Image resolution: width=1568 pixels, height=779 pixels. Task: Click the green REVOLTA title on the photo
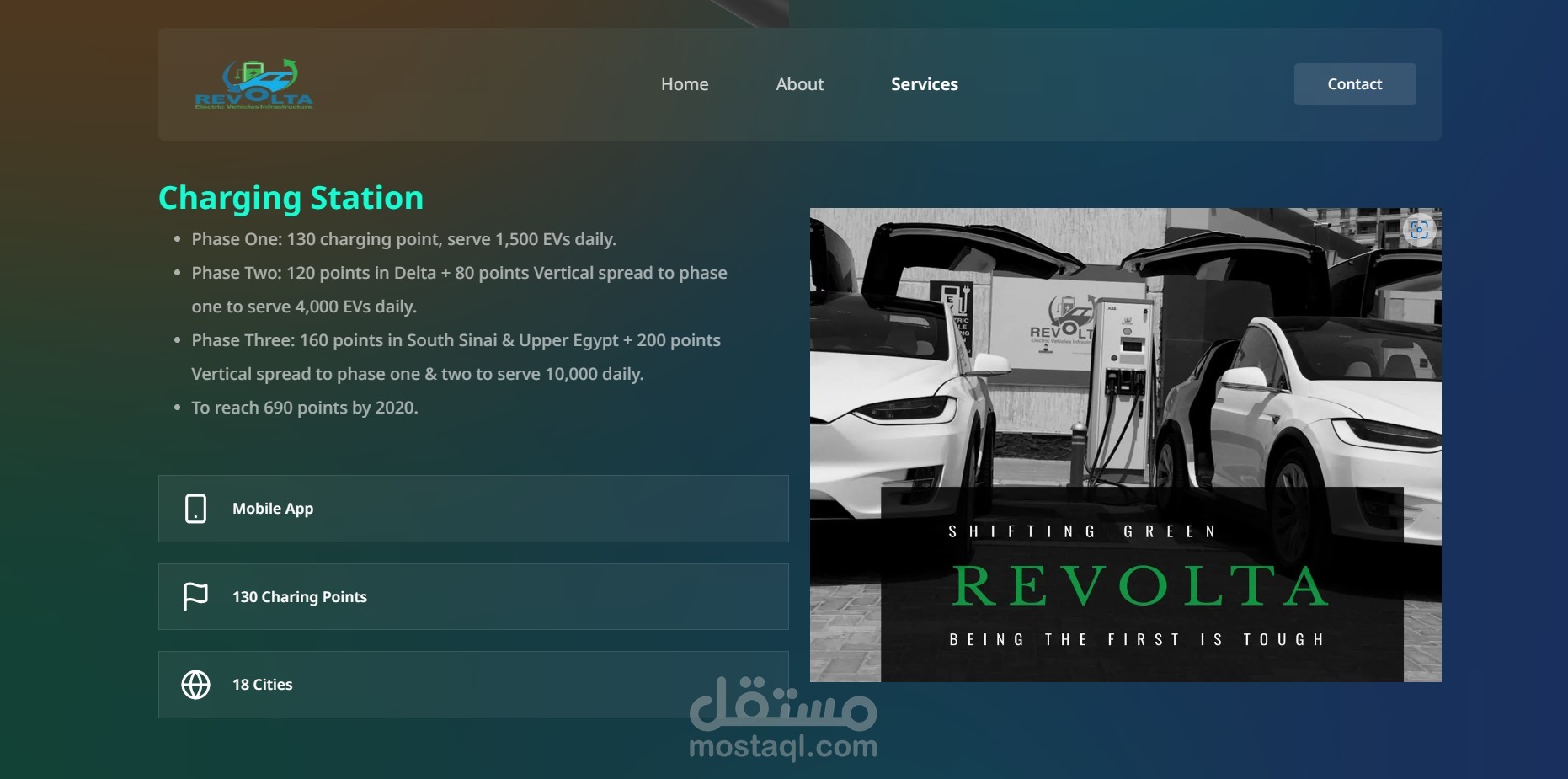pyautogui.click(x=1140, y=585)
